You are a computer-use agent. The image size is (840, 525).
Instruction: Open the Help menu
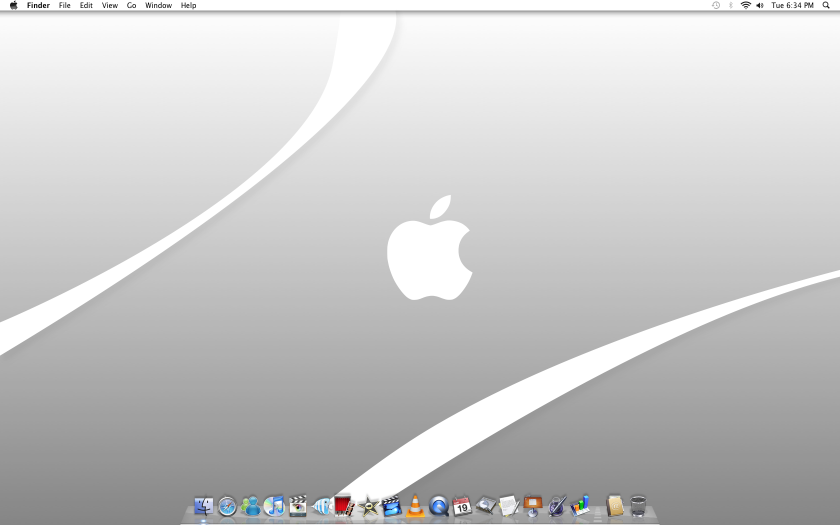[188, 5]
